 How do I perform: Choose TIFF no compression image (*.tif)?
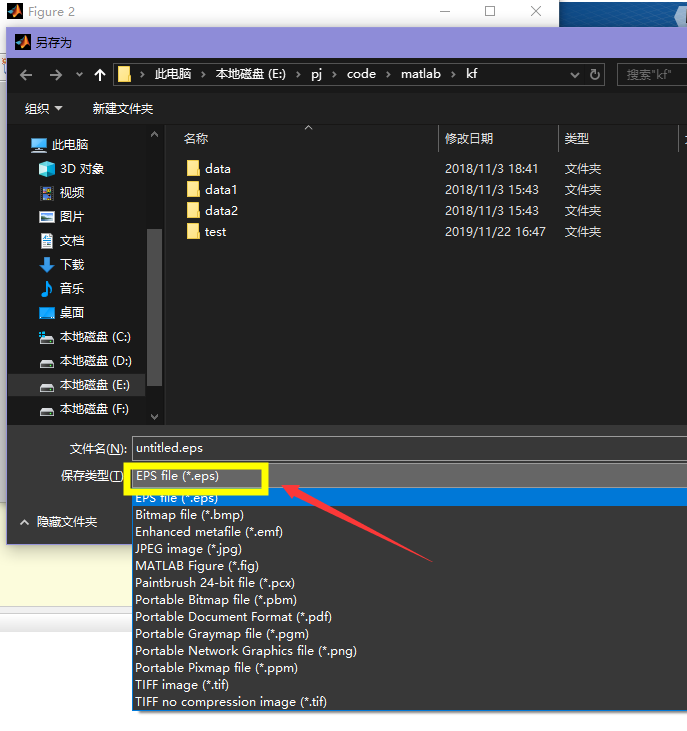pos(410,702)
